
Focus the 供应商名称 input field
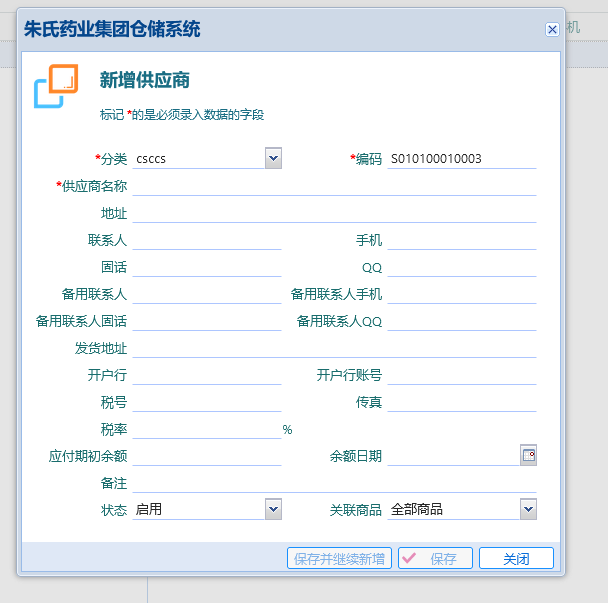tap(334, 186)
